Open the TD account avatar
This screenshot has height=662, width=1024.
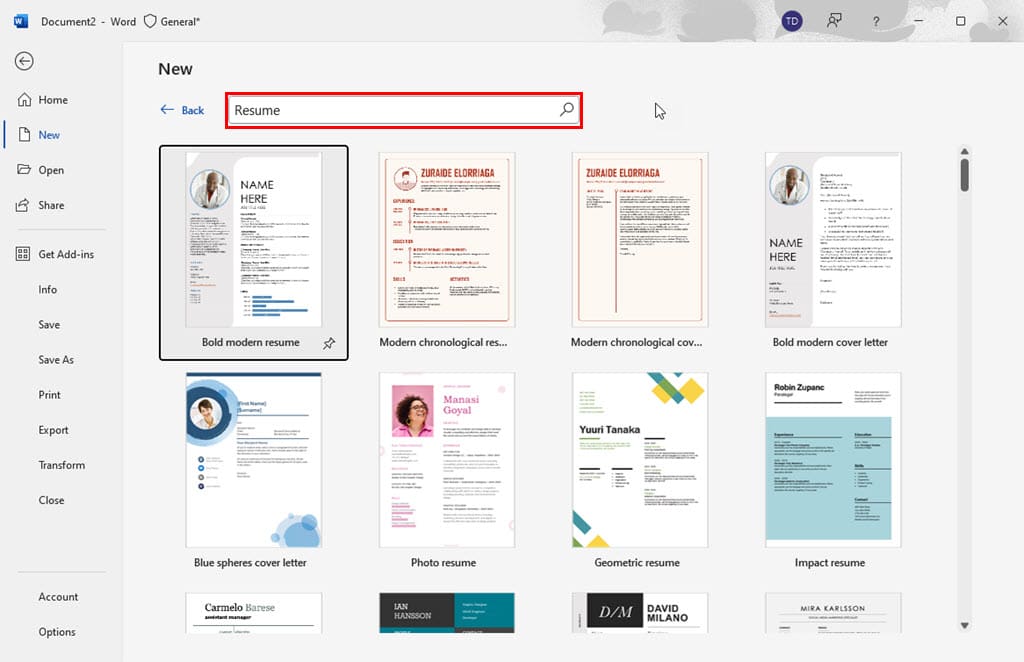(x=792, y=21)
